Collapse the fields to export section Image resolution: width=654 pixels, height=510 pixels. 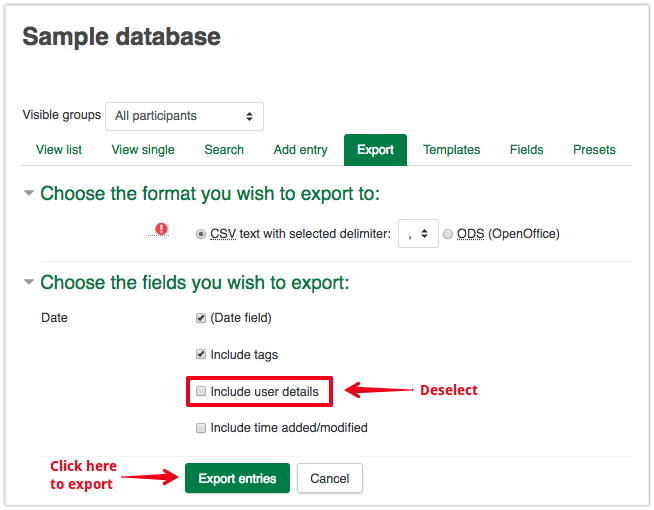click(x=29, y=282)
